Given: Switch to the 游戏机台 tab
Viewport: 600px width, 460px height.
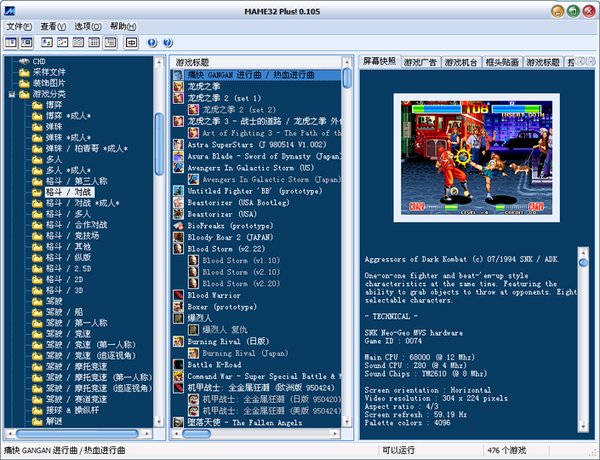Looking at the screenshot, I should [461, 62].
